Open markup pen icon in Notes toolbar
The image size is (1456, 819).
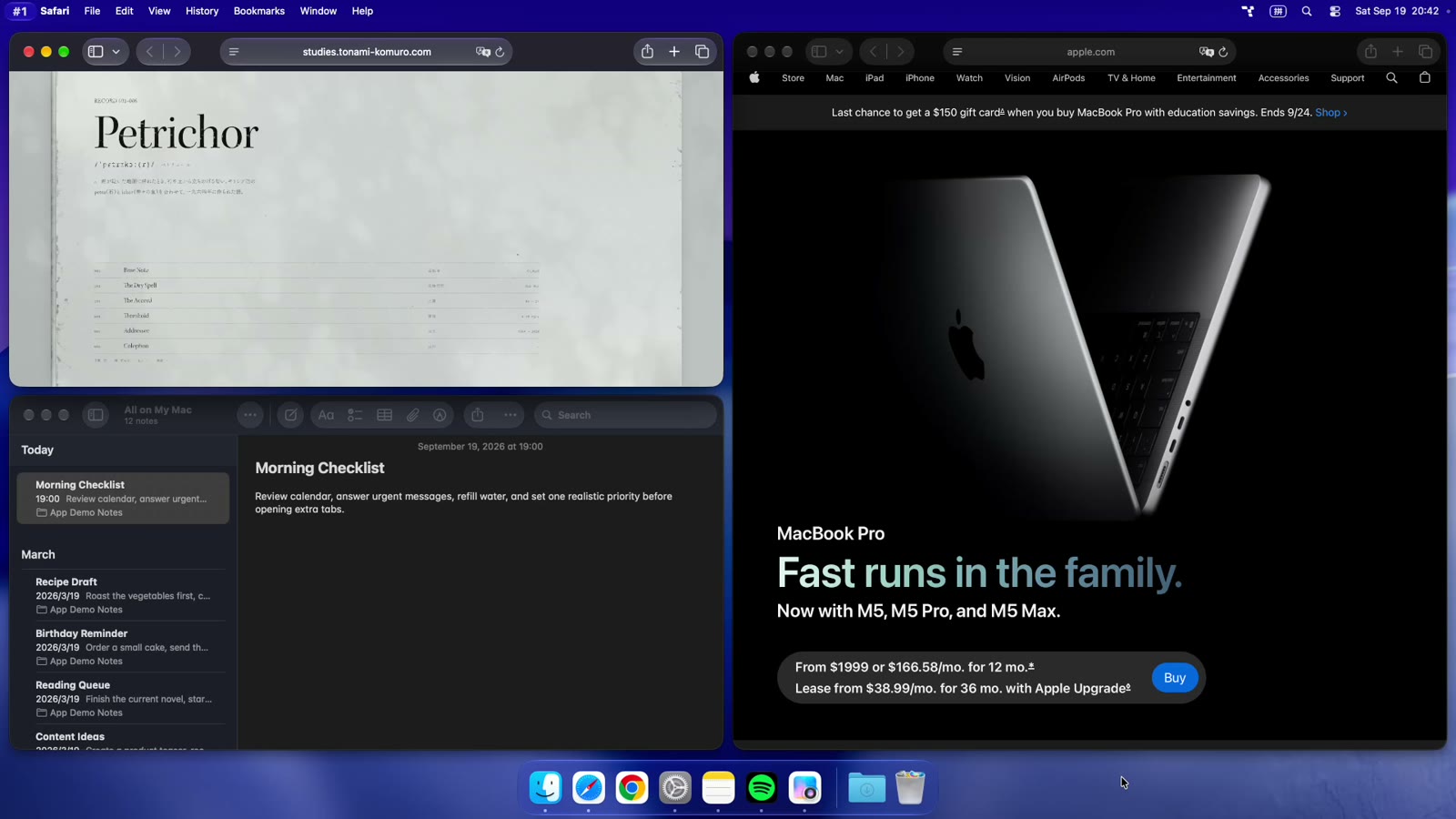pos(440,415)
